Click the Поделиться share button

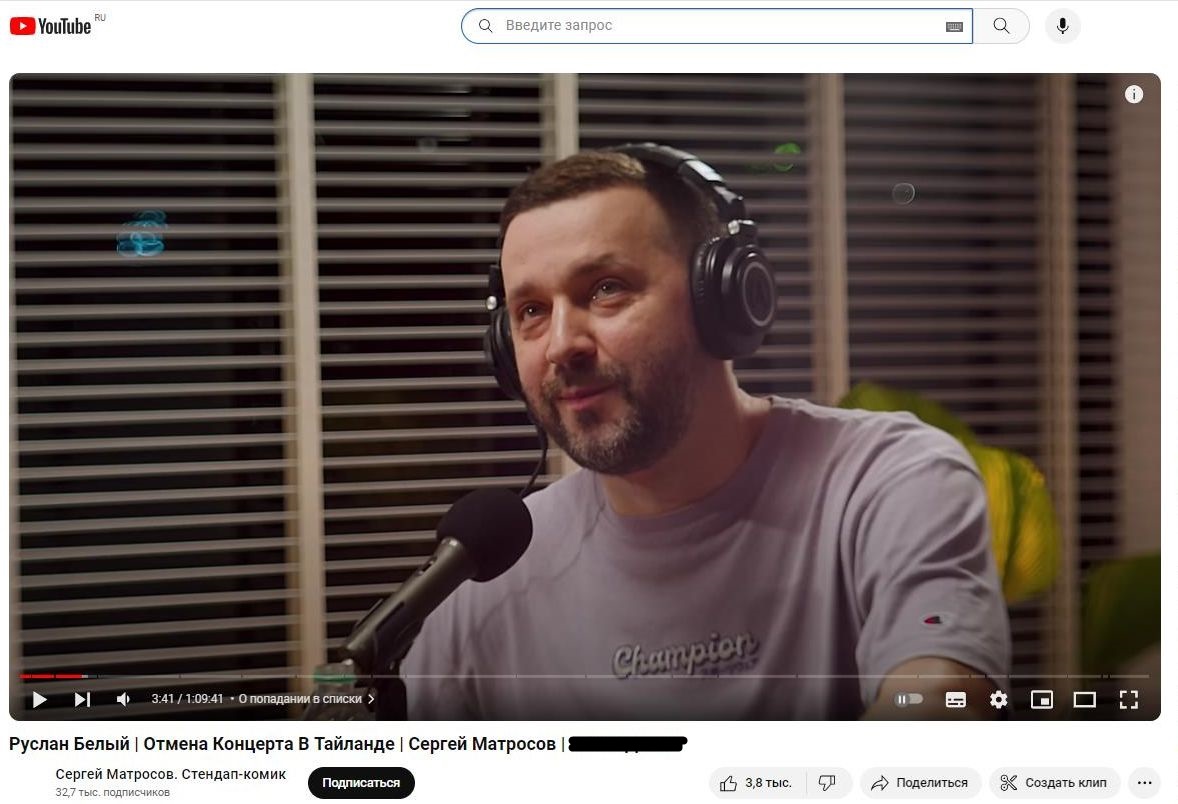[919, 783]
